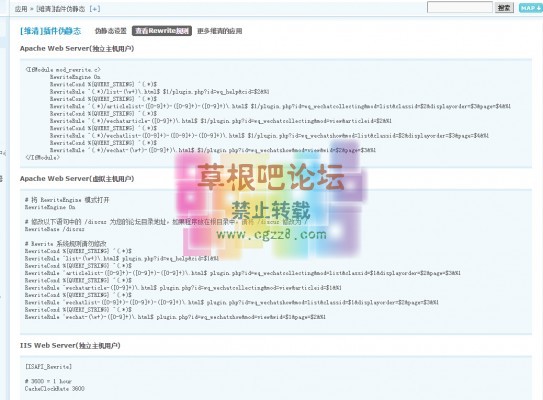Viewport: 543px width, 400px height.
Task: Click the [ISAPI_Rewrite] line
Action: [x=48, y=366]
